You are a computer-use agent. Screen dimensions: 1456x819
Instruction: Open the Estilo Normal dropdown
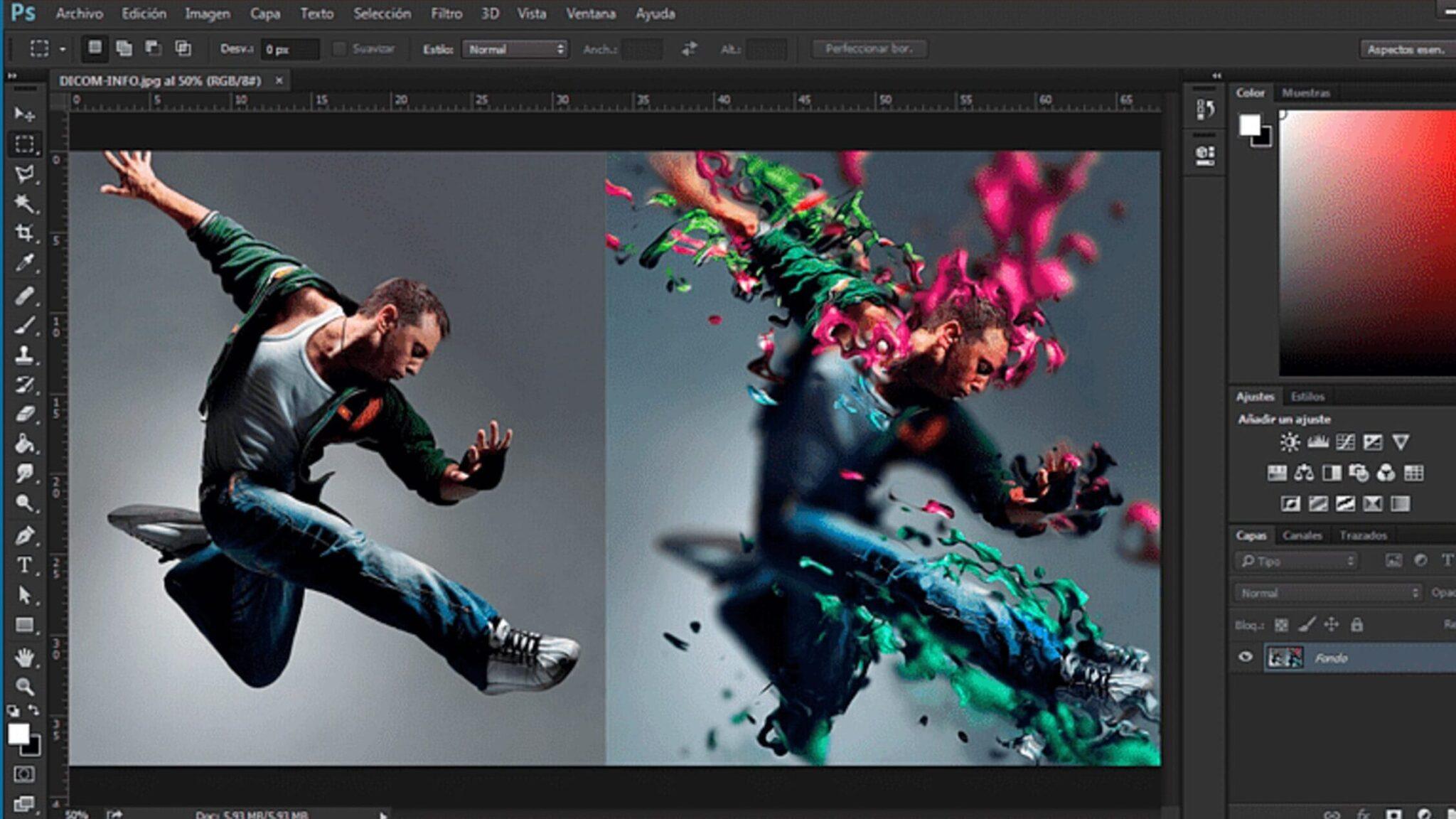click(515, 49)
